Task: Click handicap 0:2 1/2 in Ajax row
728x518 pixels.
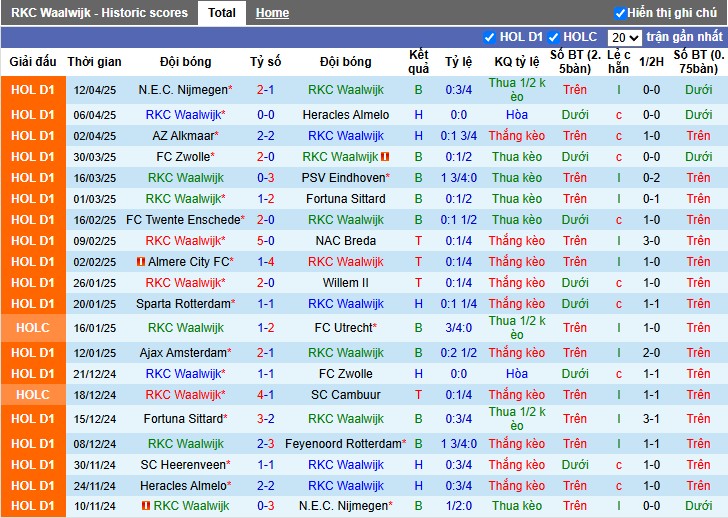Action: 459,353
